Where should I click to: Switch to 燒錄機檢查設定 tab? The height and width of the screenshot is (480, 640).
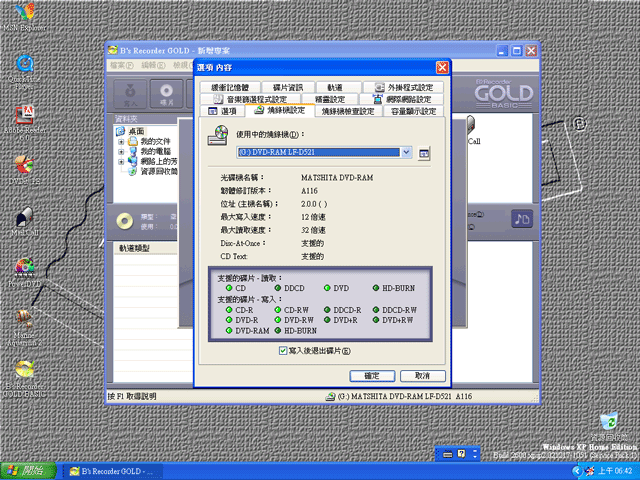click(349, 111)
